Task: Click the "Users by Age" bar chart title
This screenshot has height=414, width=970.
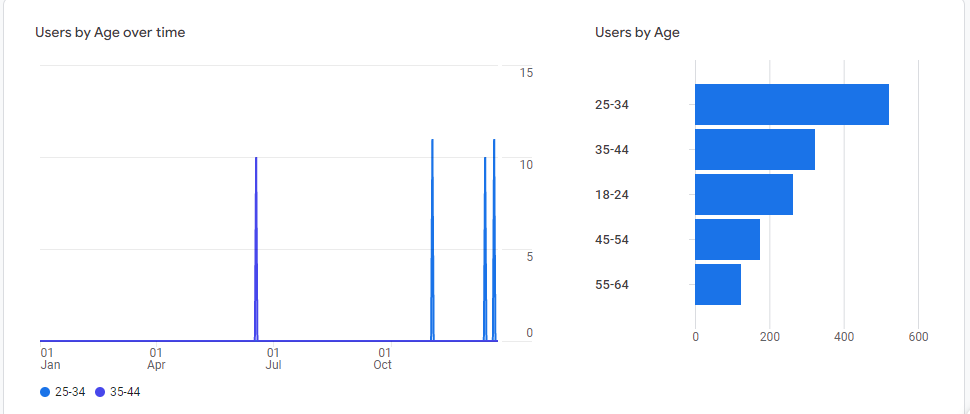Action: coord(637,32)
